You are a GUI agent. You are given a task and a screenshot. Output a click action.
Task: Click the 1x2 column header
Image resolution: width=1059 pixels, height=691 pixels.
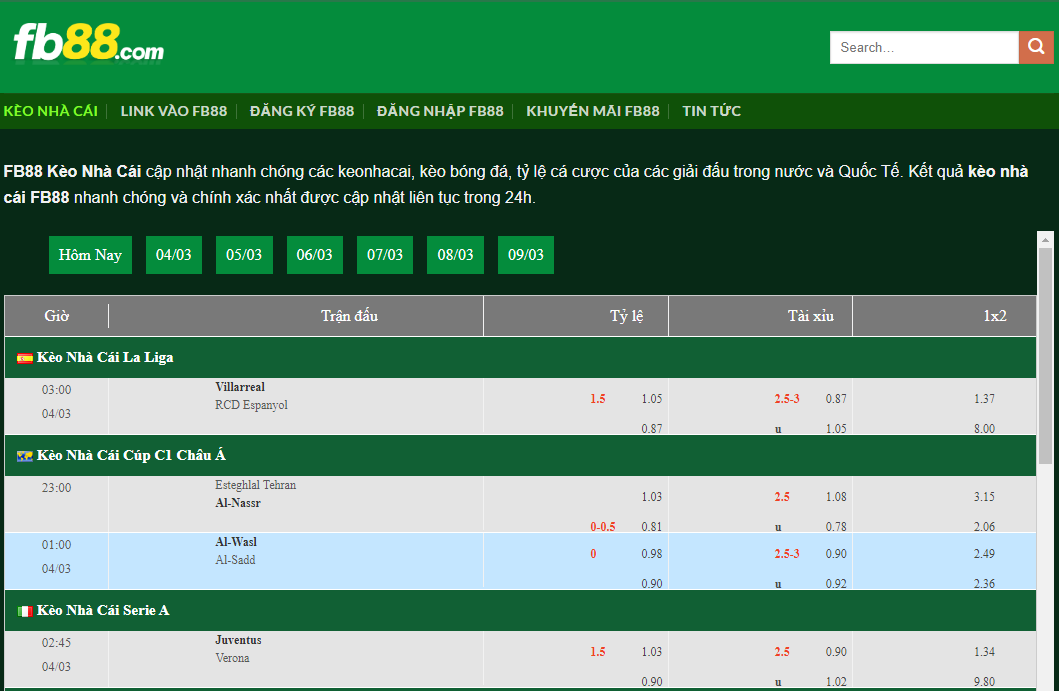tap(995, 315)
